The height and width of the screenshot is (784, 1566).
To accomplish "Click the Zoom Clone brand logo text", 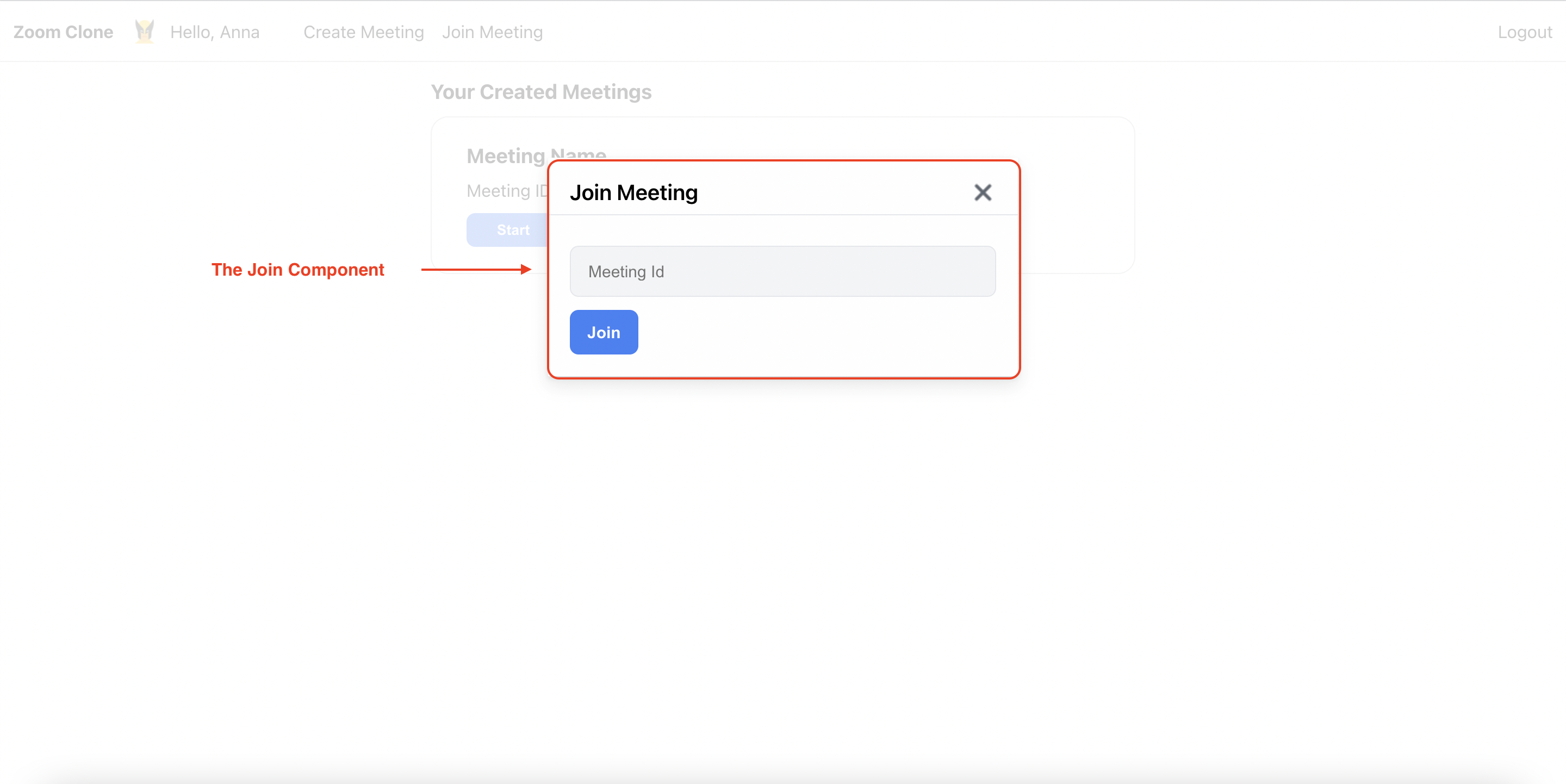I will [x=63, y=32].
